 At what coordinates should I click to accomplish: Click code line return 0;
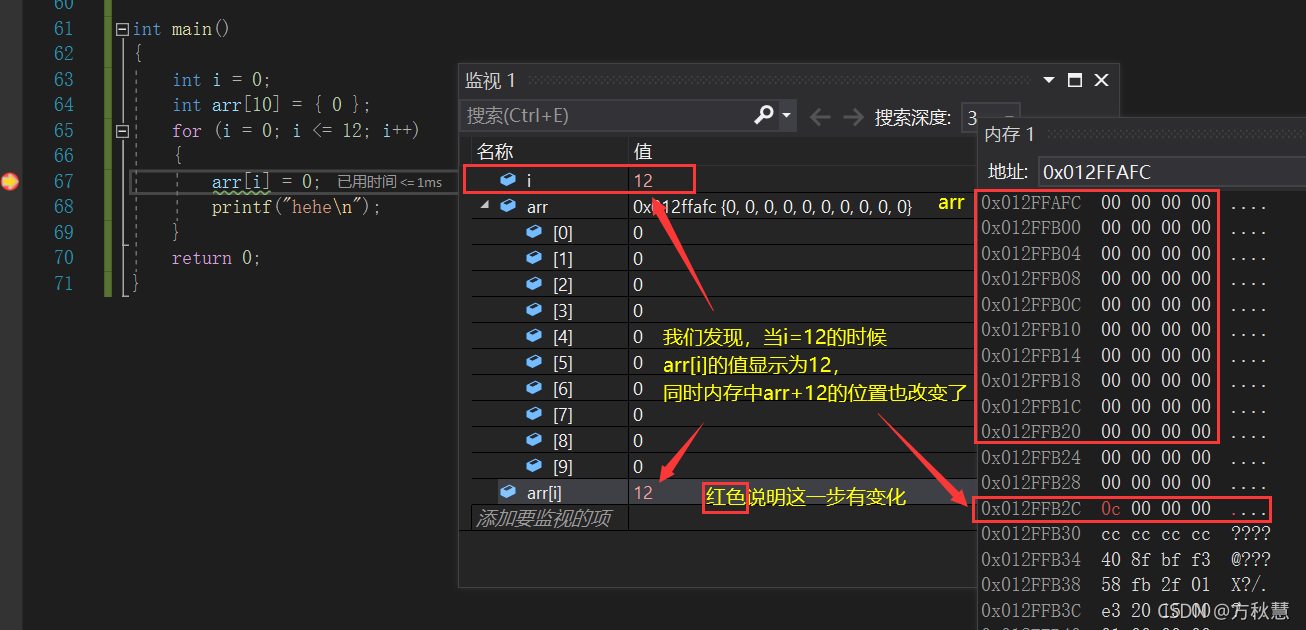216,257
